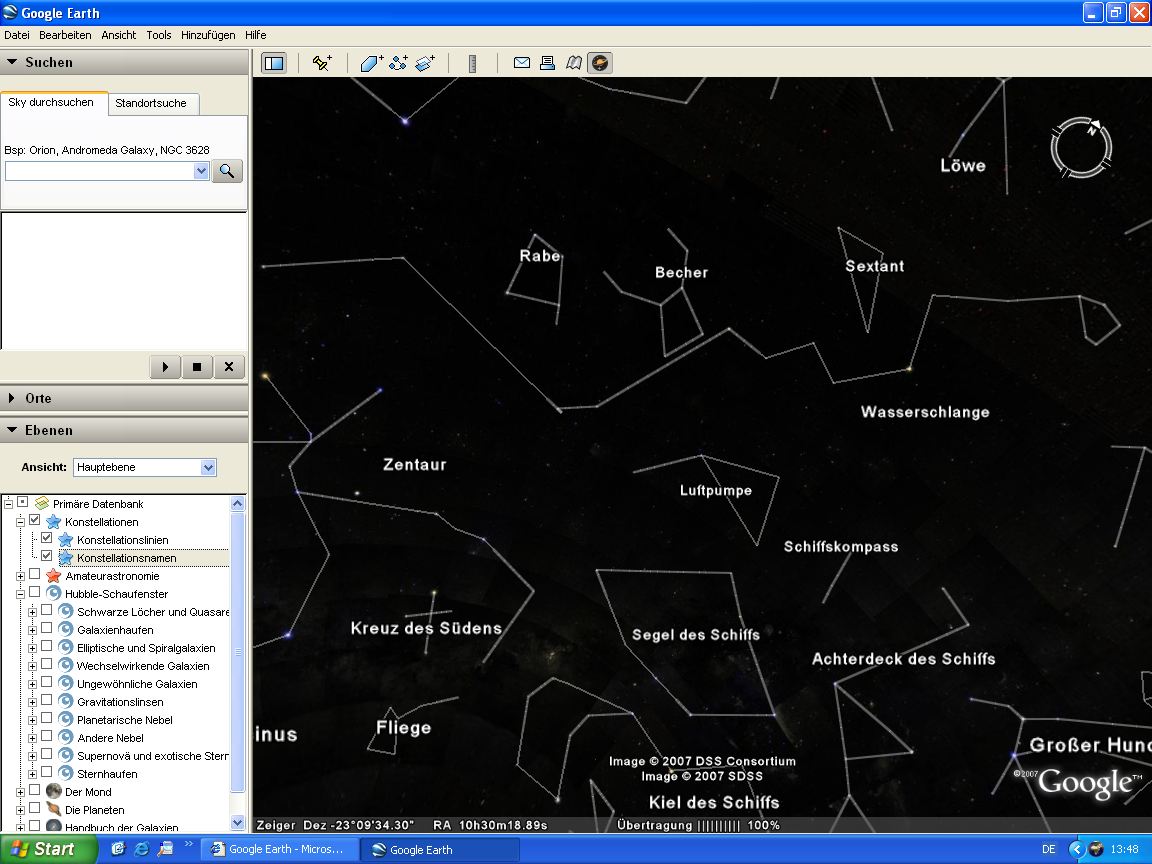
Task: Click the Andere Nebel swirl icon
Action: 65,738
